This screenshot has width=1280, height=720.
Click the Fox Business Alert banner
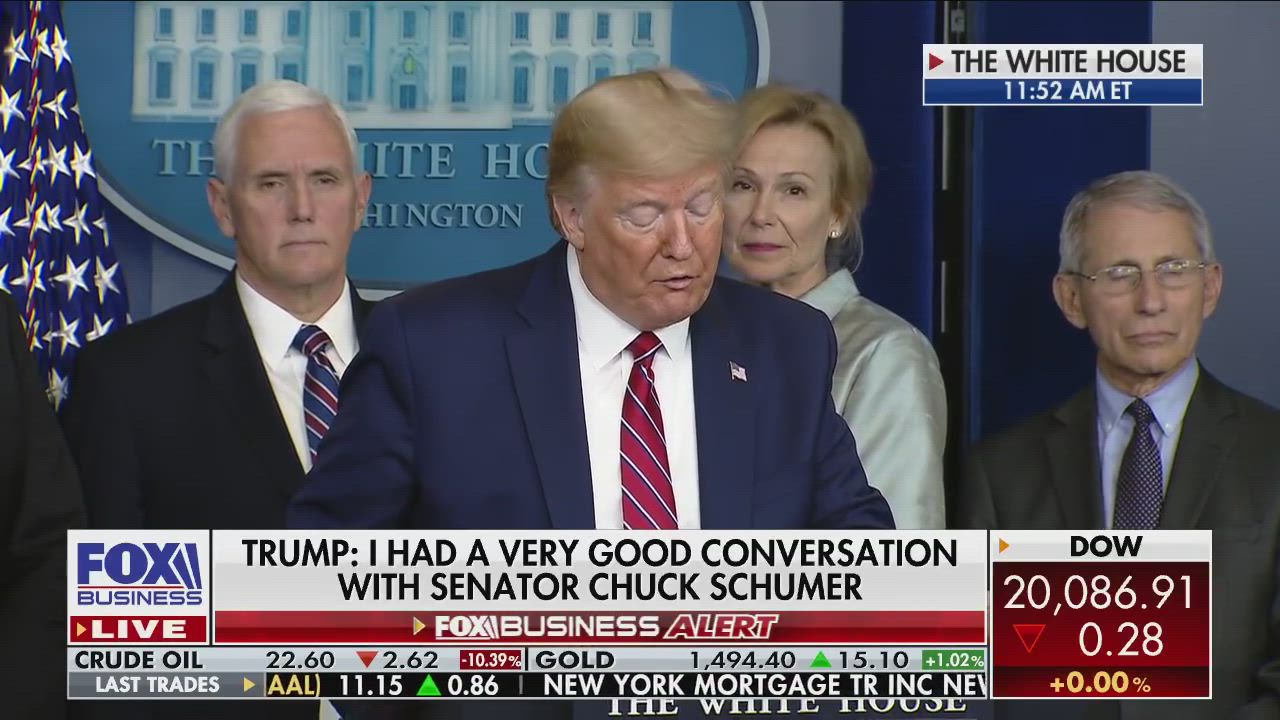(x=599, y=627)
